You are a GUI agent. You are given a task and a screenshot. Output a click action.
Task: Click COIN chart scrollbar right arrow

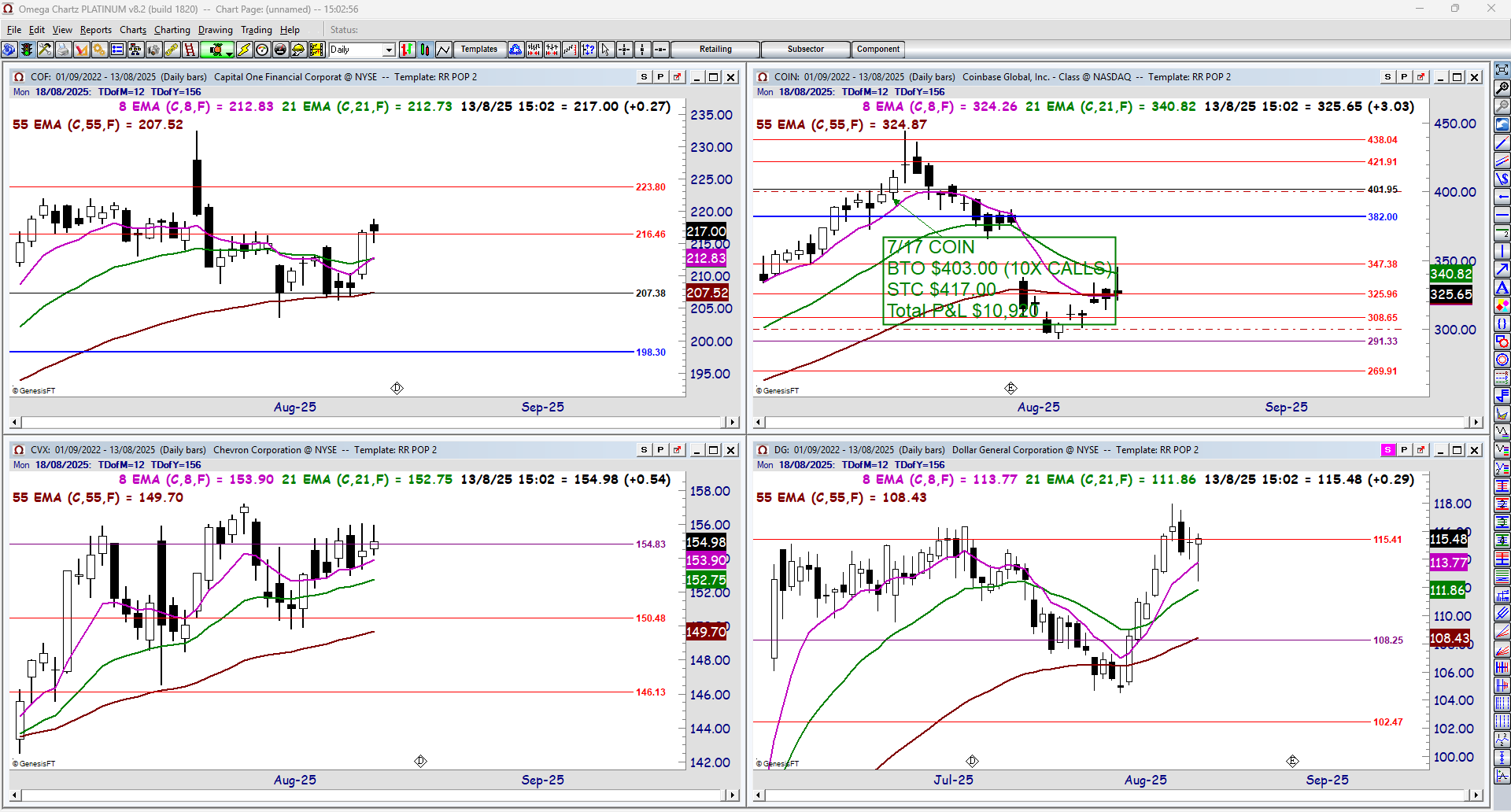pyautogui.click(x=1476, y=423)
